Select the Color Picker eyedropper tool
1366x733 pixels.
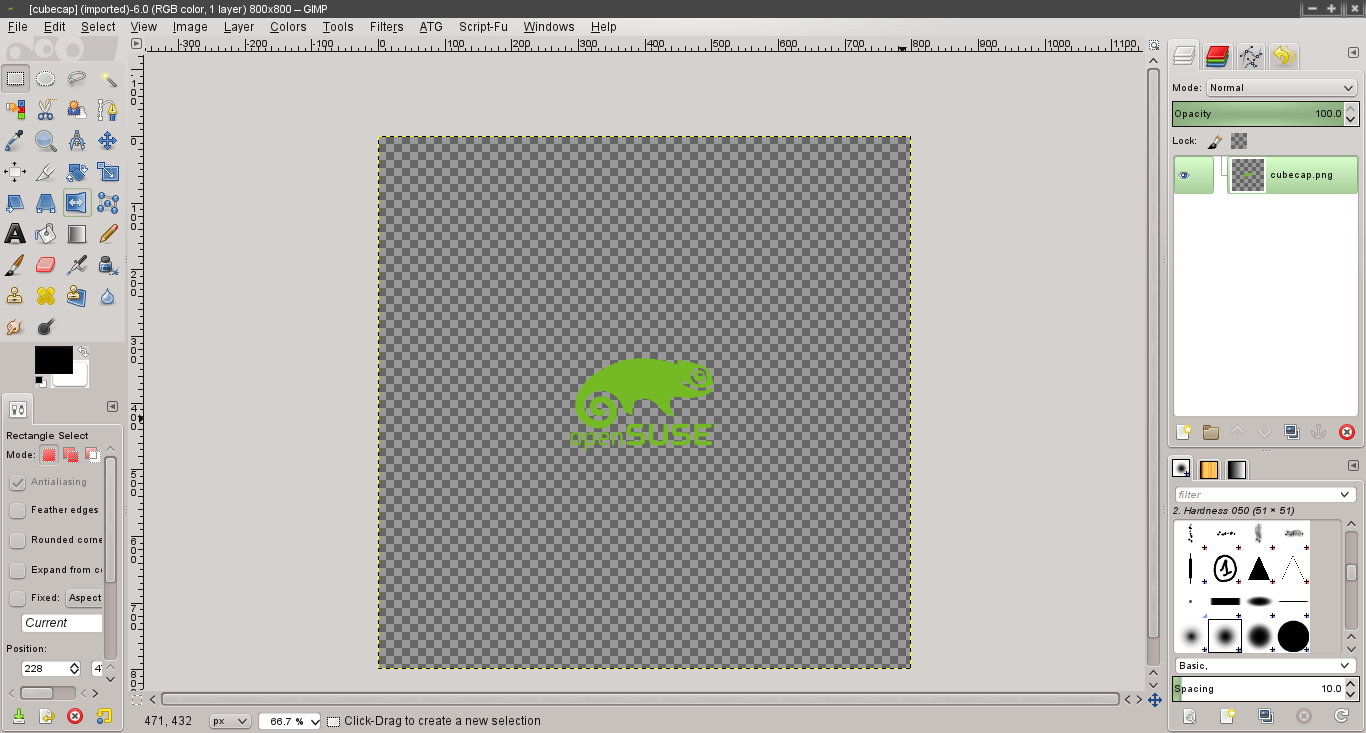(15, 141)
